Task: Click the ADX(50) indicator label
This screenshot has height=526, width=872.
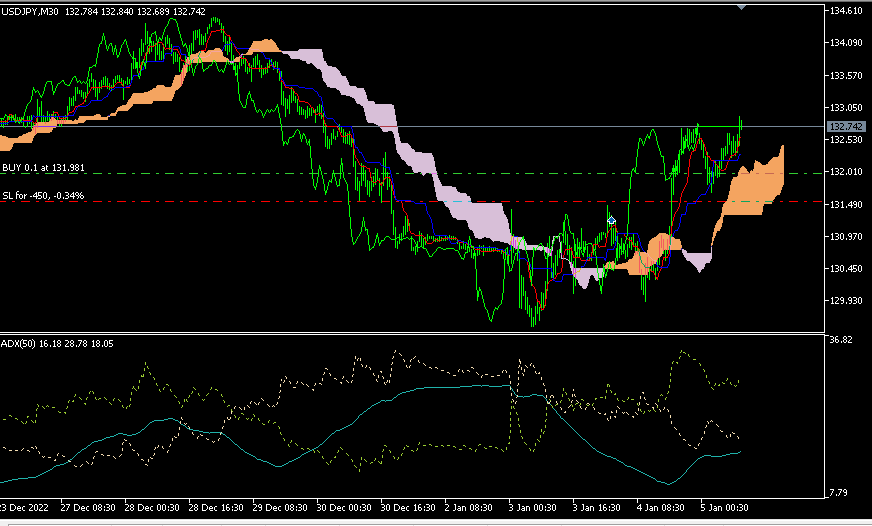Action: pyautogui.click(x=19, y=344)
